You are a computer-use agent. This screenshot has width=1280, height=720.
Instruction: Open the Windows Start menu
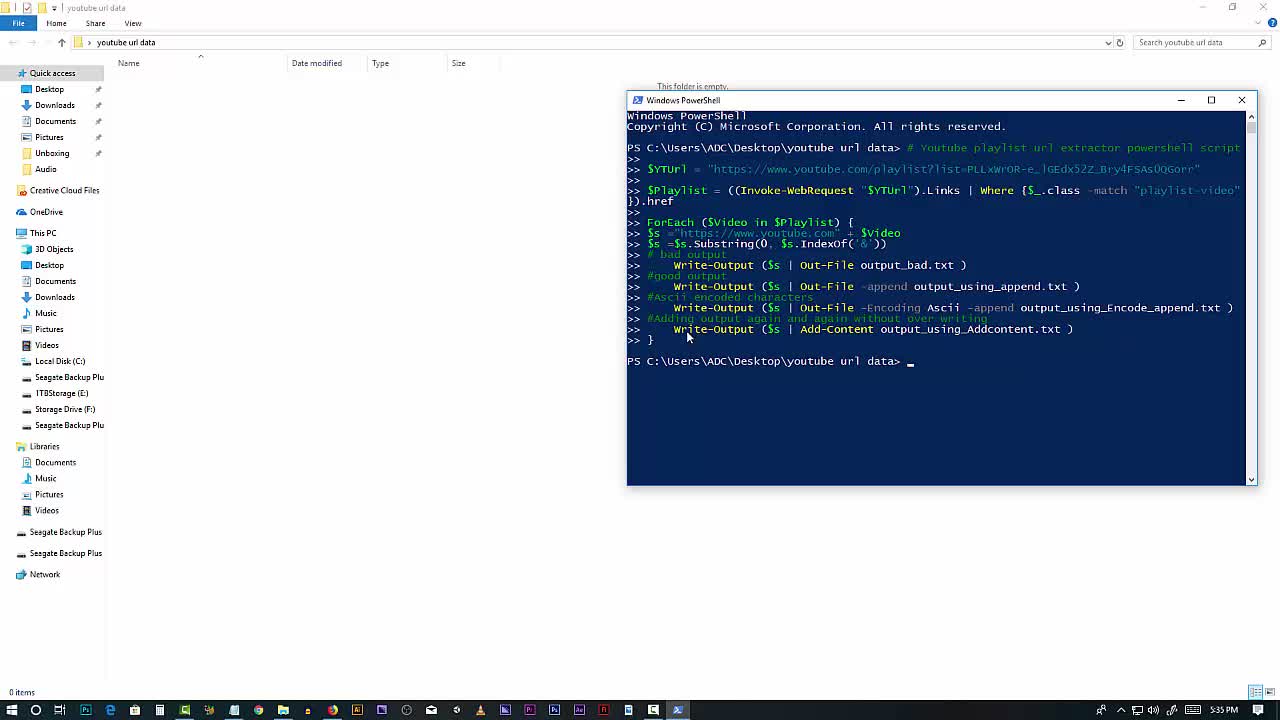coord(12,710)
